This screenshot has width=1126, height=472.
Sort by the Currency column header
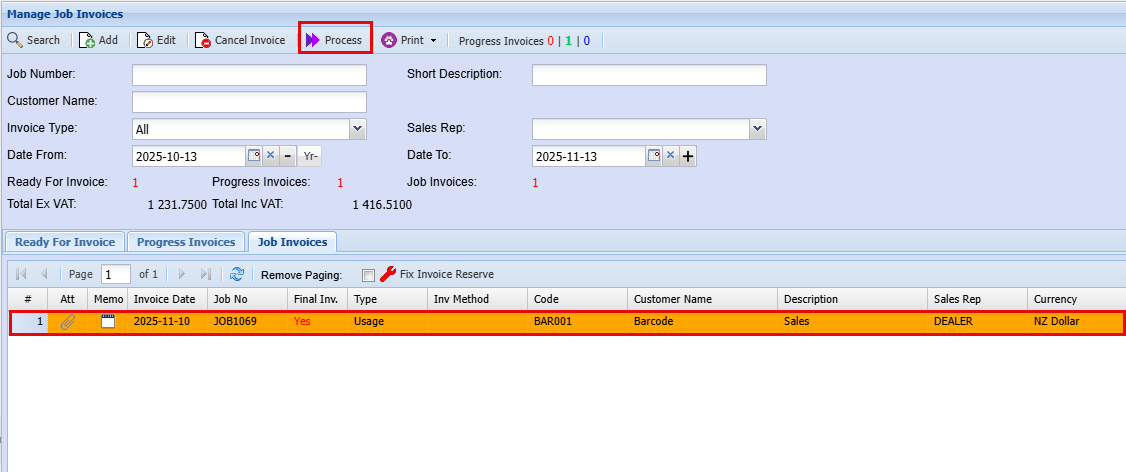click(1076, 299)
